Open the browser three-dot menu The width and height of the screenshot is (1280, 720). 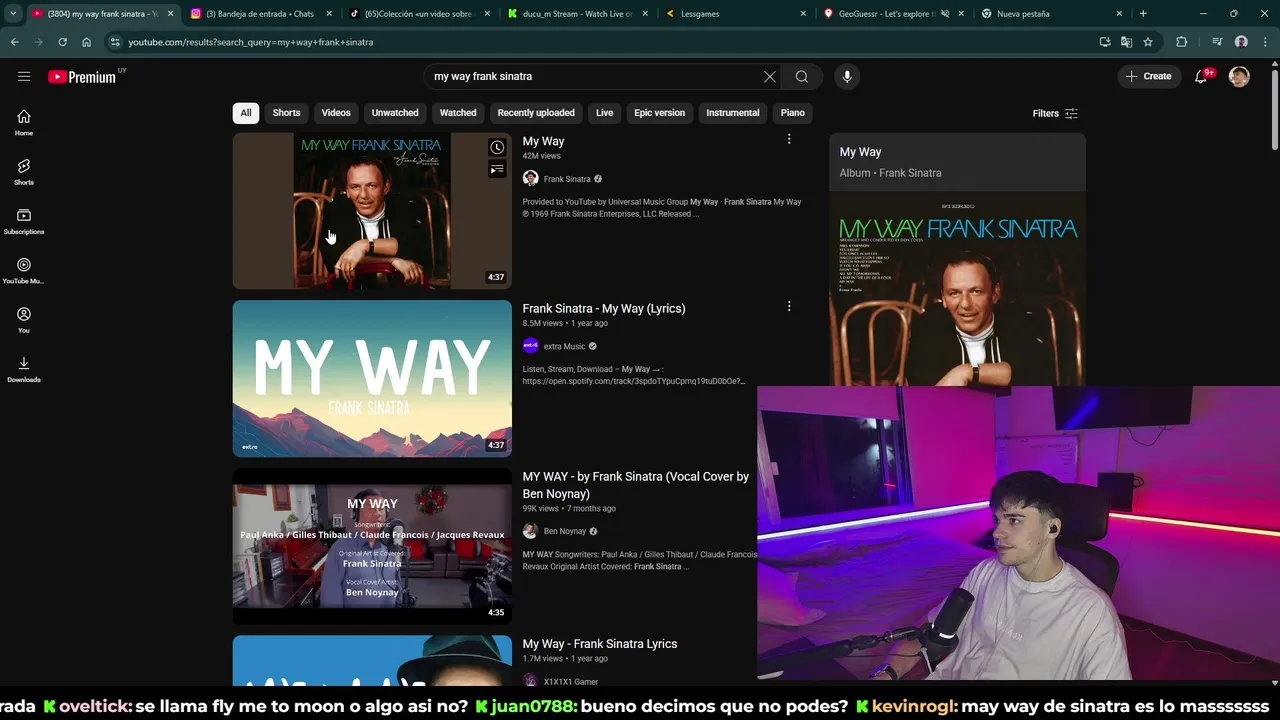coord(1266,42)
